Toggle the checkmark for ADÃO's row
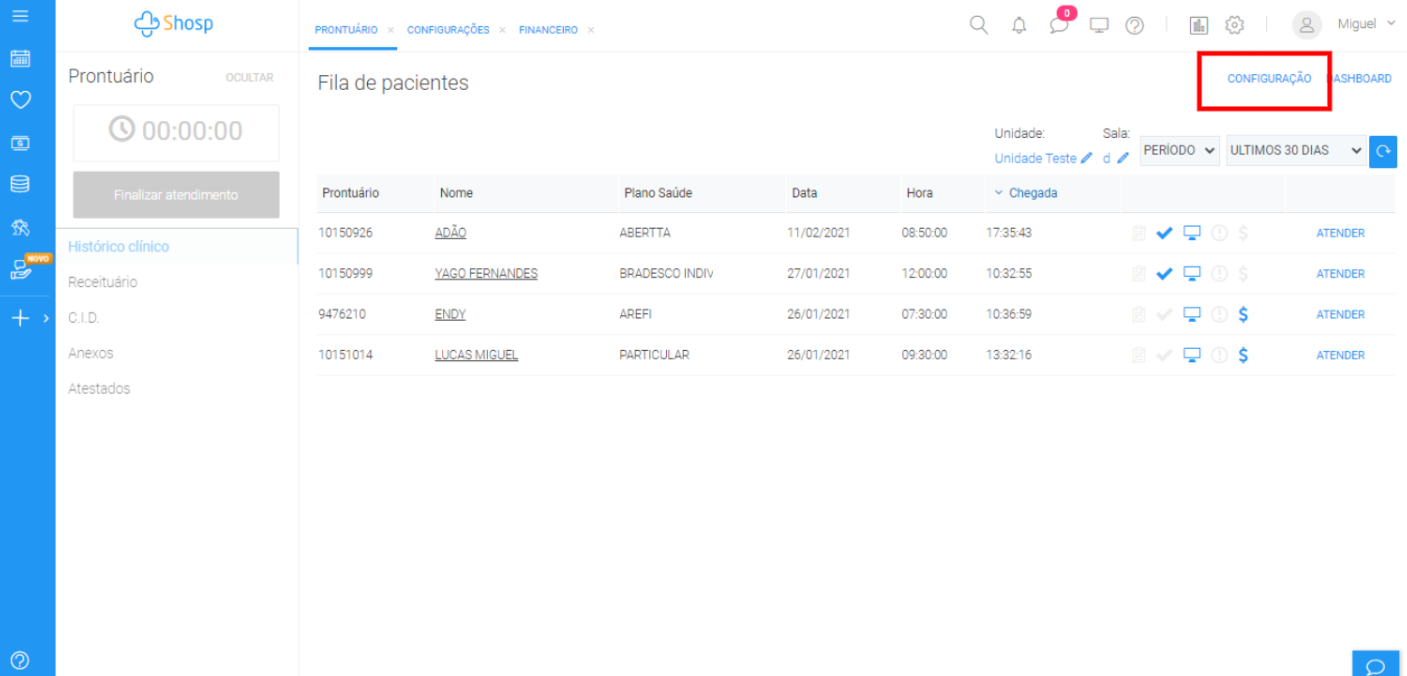Viewport: 1407px width, 676px height. pos(1164,233)
